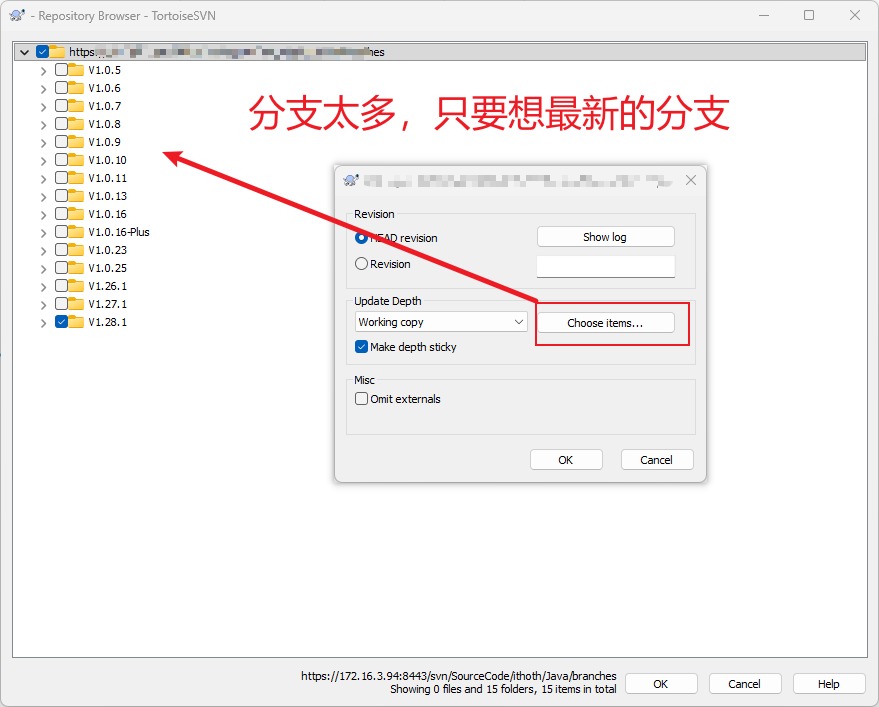Click the update dialog's tortoise icon
This screenshot has height=707, width=879.
(x=351, y=180)
